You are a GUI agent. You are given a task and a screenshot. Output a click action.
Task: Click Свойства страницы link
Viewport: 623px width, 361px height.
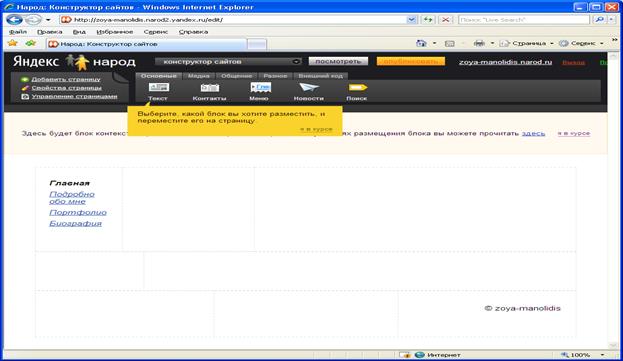pyautogui.click(x=67, y=88)
